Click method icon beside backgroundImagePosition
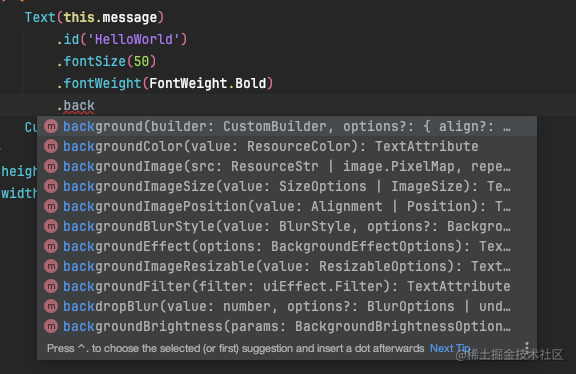The image size is (576, 374). pyautogui.click(x=51, y=206)
